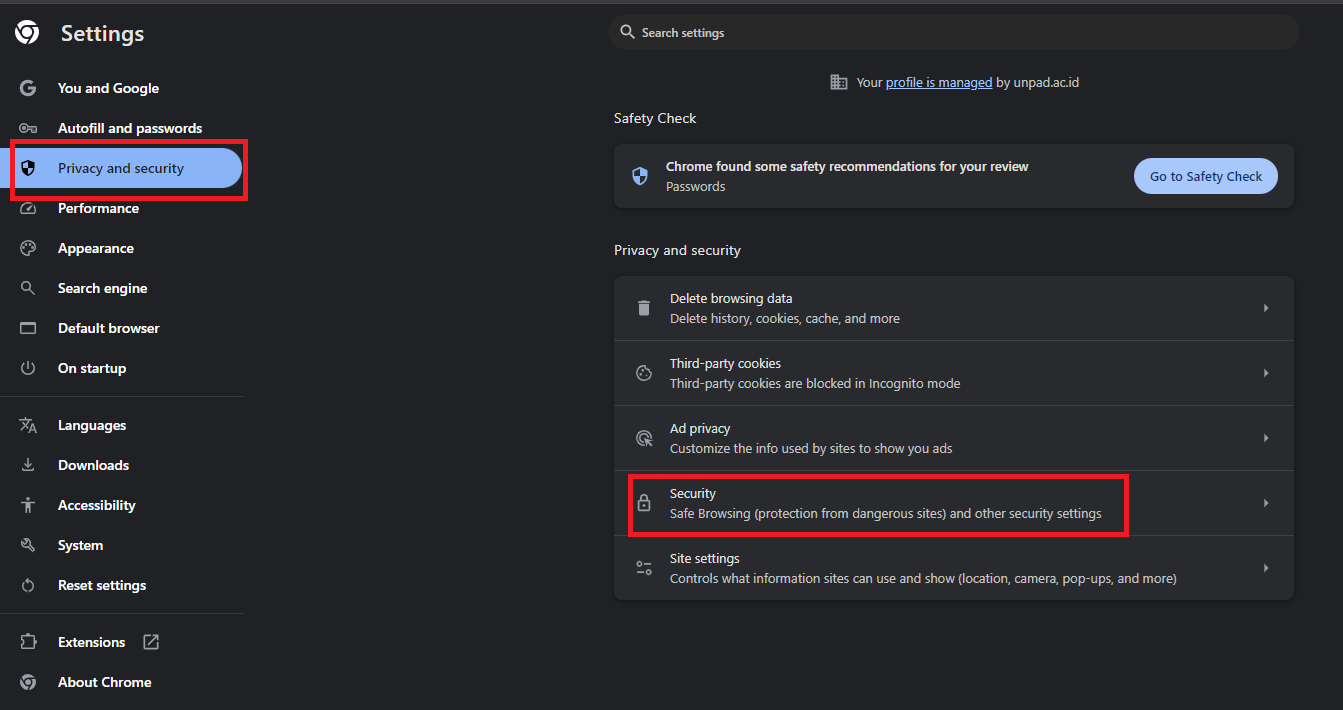Expand the Ad privacy row arrow
Image resolution: width=1343 pixels, height=710 pixels.
coord(1266,438)
